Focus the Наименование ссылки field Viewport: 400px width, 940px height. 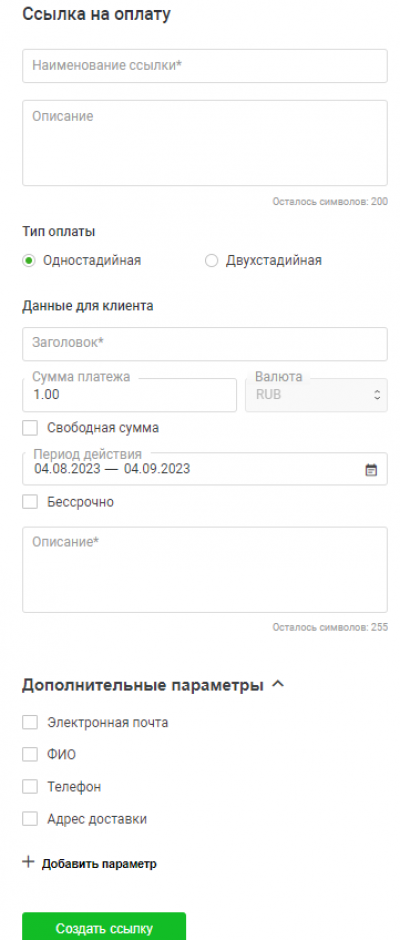204,66
